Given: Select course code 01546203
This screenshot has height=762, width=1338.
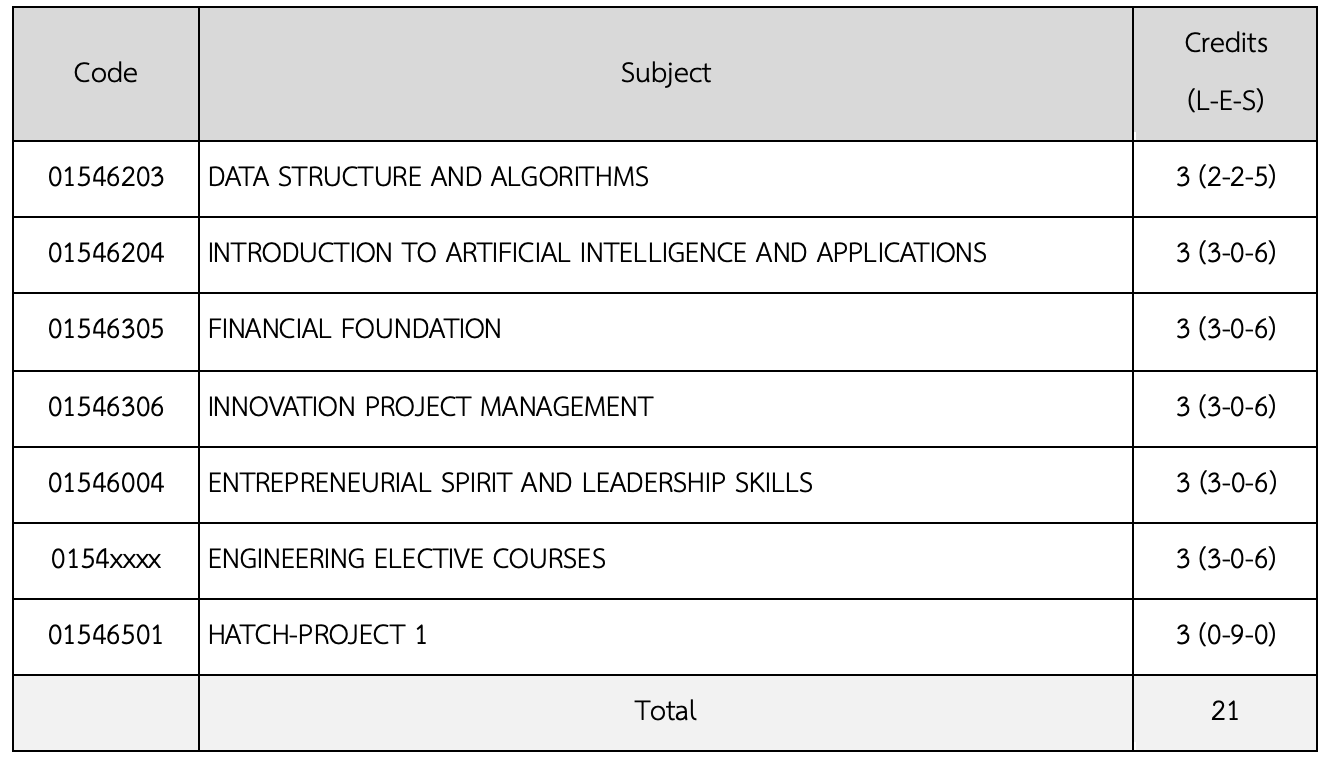Looking at the screenshot, I should pyautogui.click(x=106, y=178).
